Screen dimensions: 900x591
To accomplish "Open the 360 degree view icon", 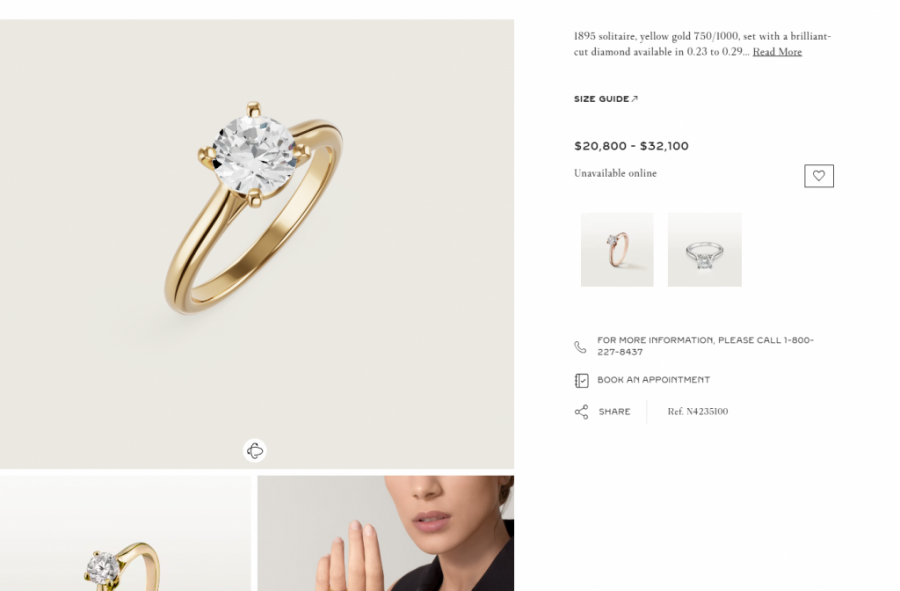I will [255, 450].
